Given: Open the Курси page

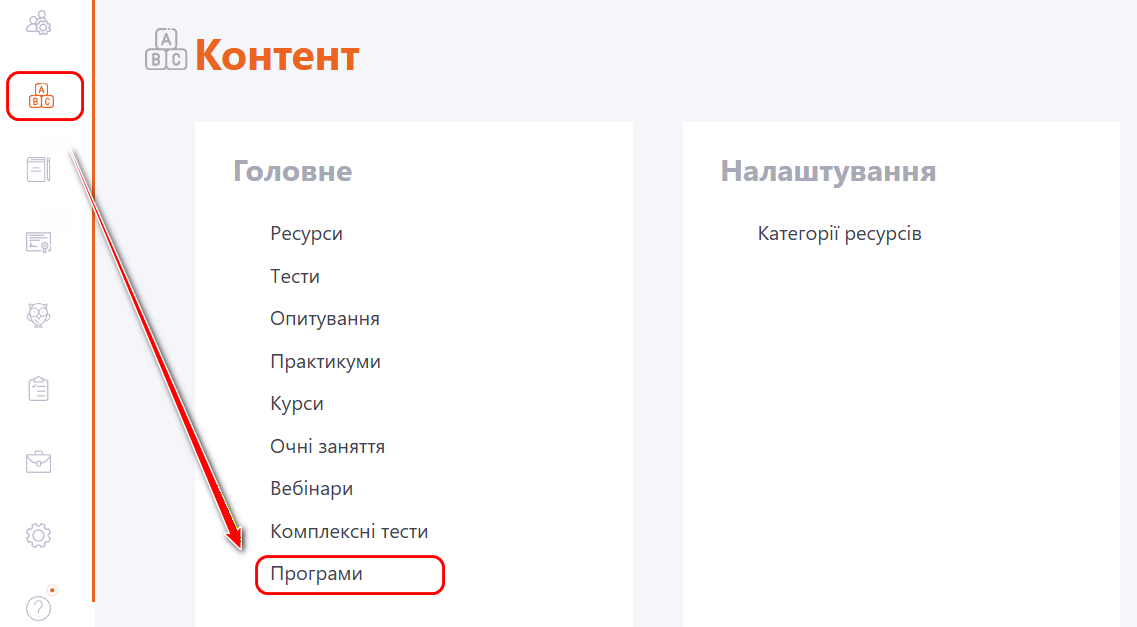Looking at the screenshot, I should pos(297,404).
